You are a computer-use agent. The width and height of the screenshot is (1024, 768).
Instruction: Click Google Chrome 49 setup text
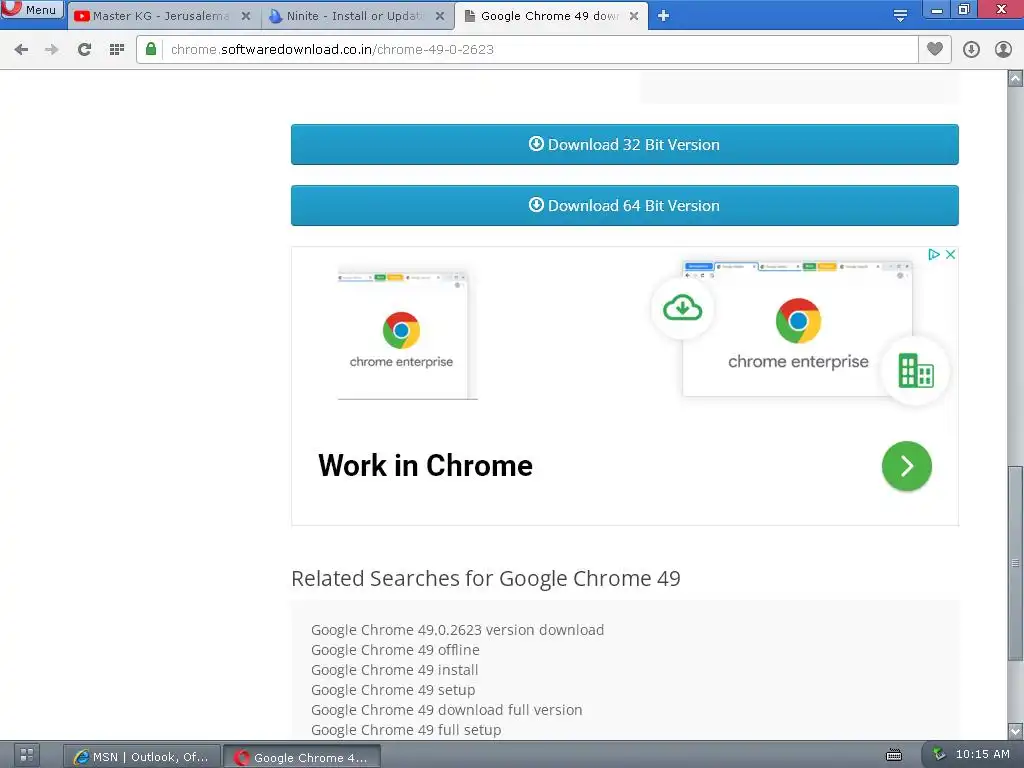tap(393, 690)
